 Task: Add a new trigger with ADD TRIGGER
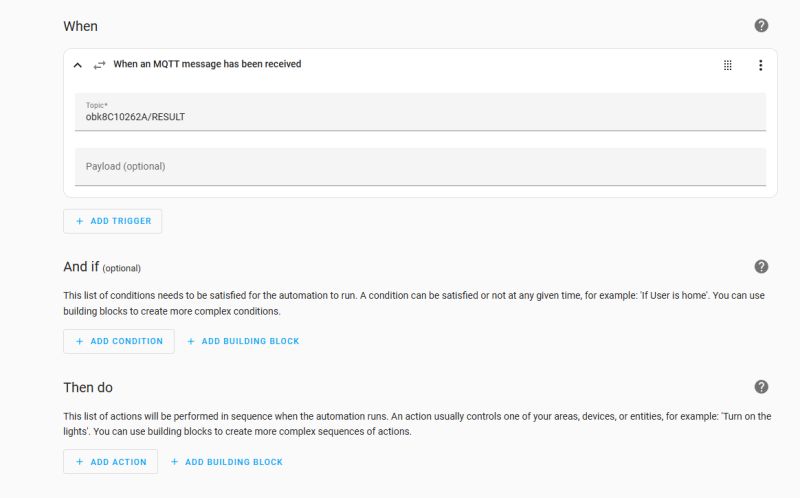pos(112,221)
